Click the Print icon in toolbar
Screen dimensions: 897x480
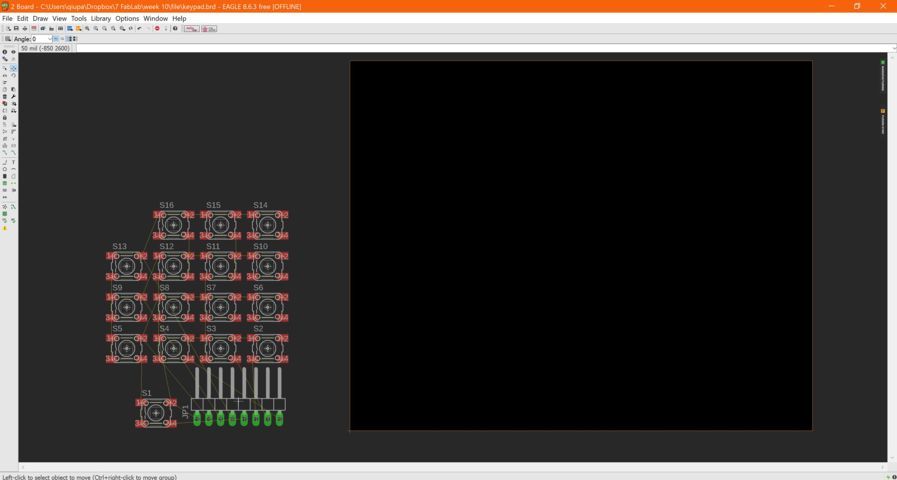25,29
